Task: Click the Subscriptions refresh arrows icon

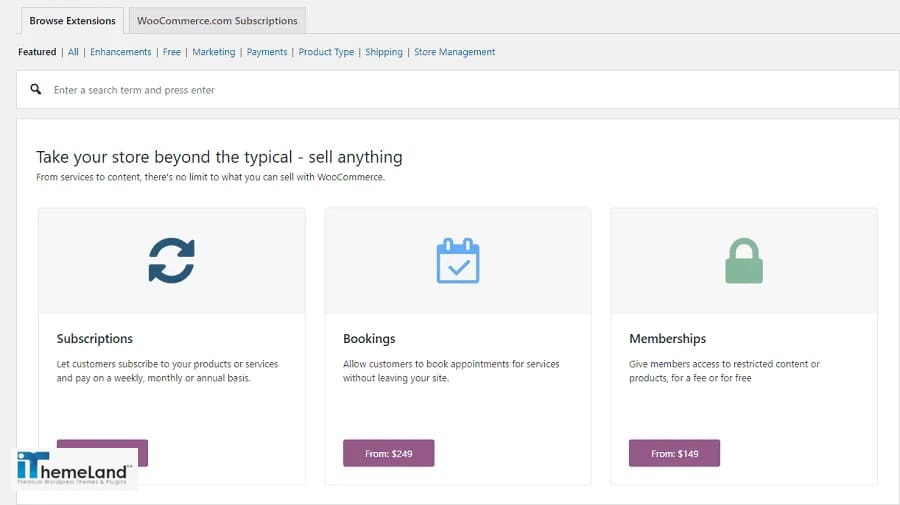Action: pos(172,261)
